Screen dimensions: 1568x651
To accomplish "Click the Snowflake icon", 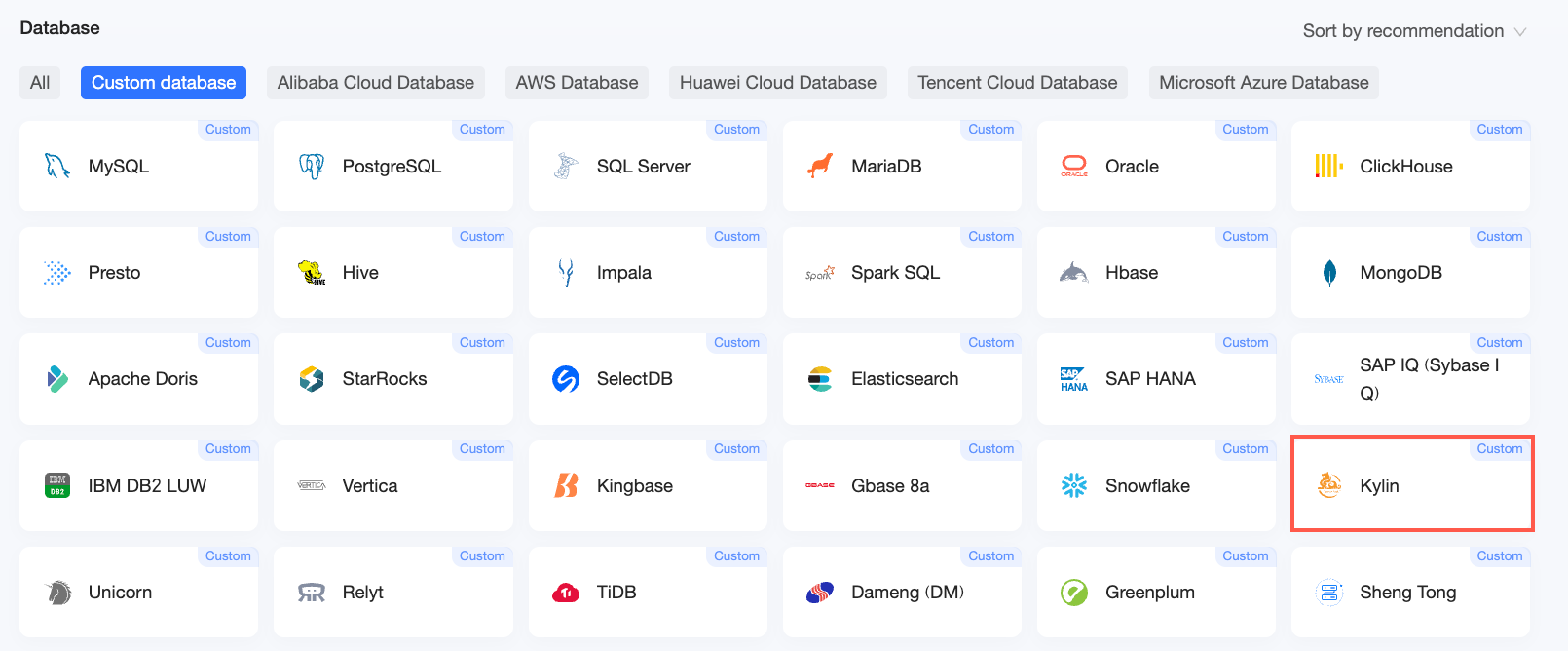I will point(1074,485).
